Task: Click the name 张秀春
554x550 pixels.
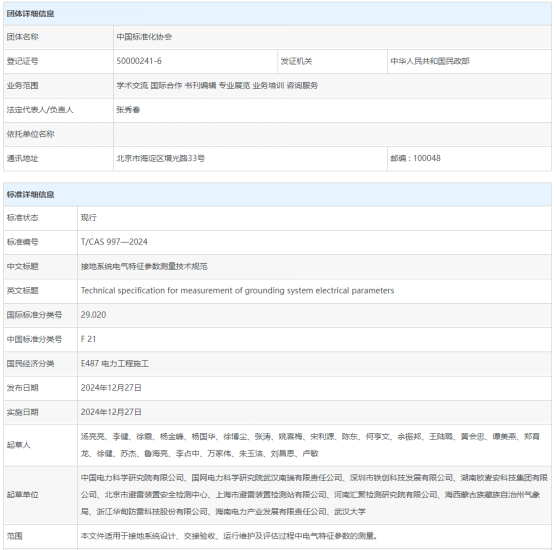Action: click(128, 110)
